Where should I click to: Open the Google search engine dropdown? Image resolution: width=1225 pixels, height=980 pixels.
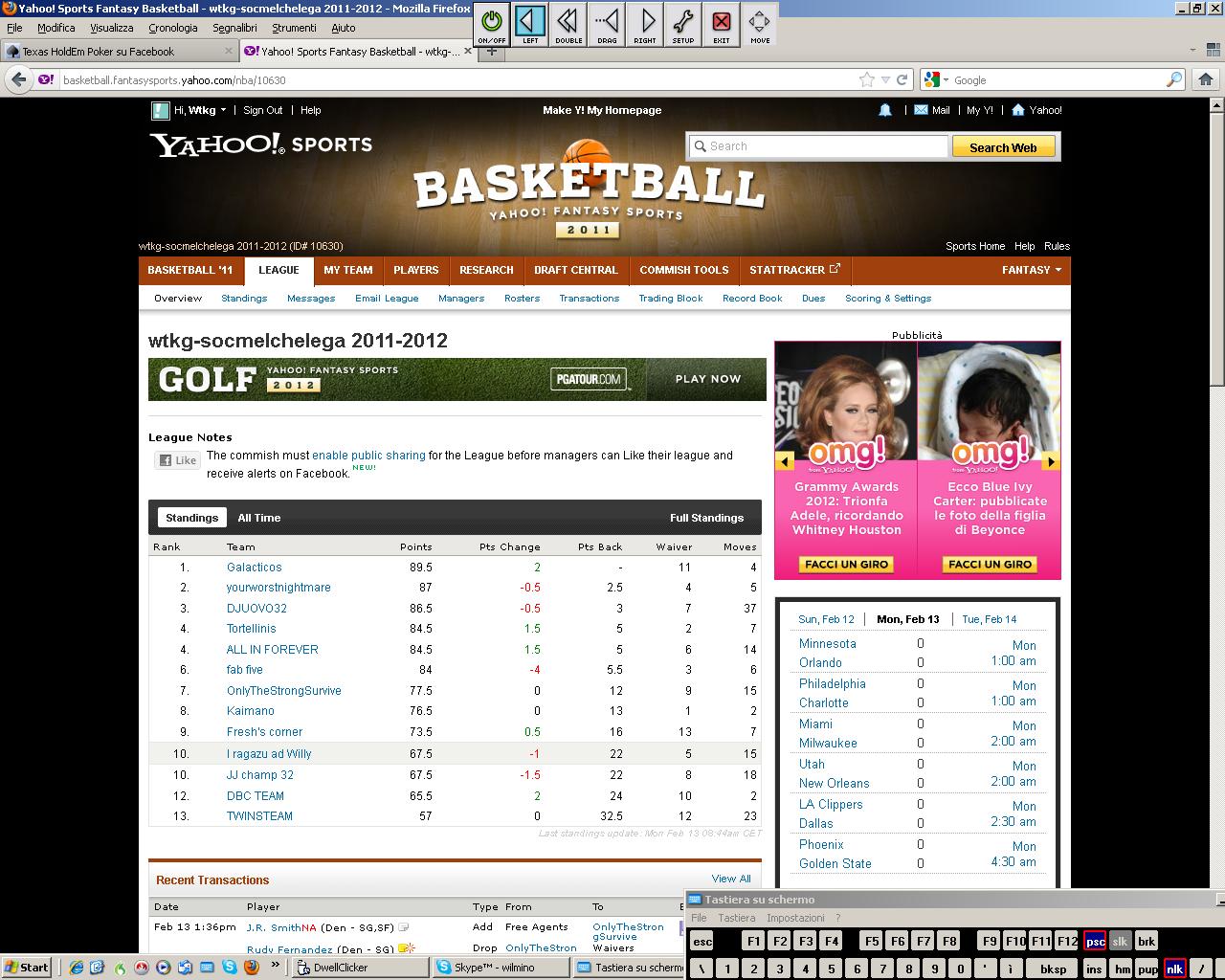point(935,80)
